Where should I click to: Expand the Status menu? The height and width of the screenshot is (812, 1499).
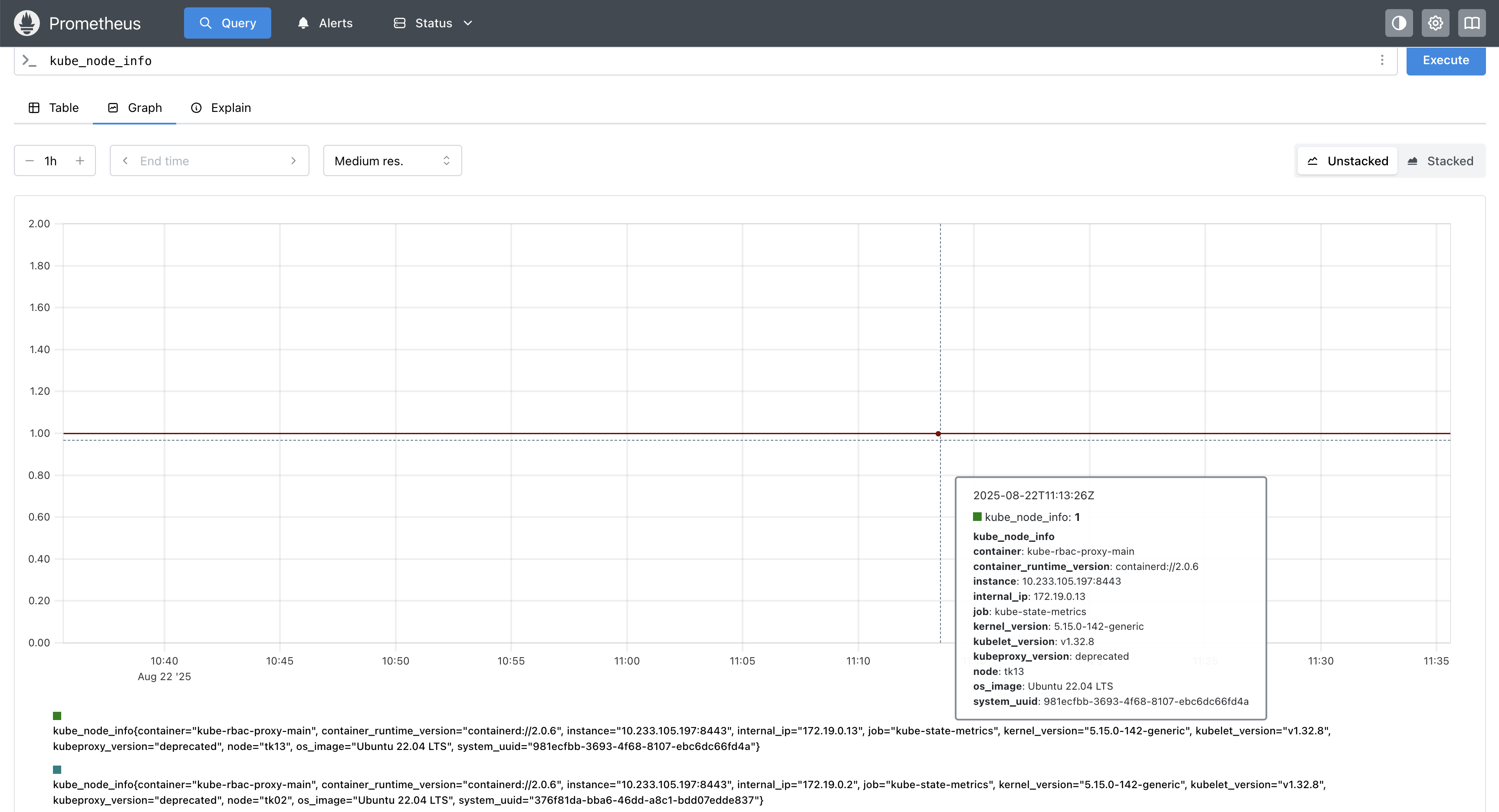(x=433, y=23)
